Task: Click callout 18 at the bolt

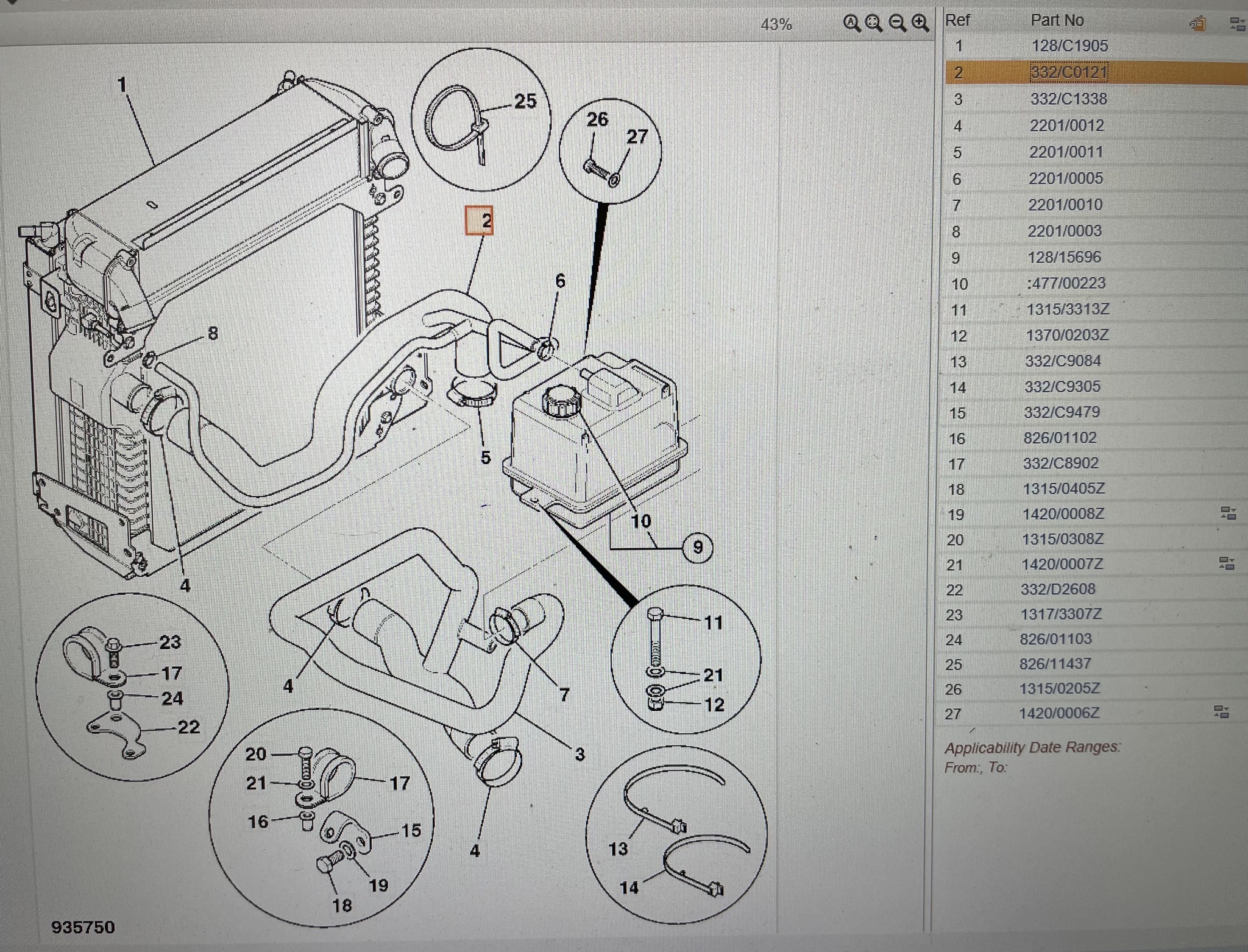Action: coord(342,905)
